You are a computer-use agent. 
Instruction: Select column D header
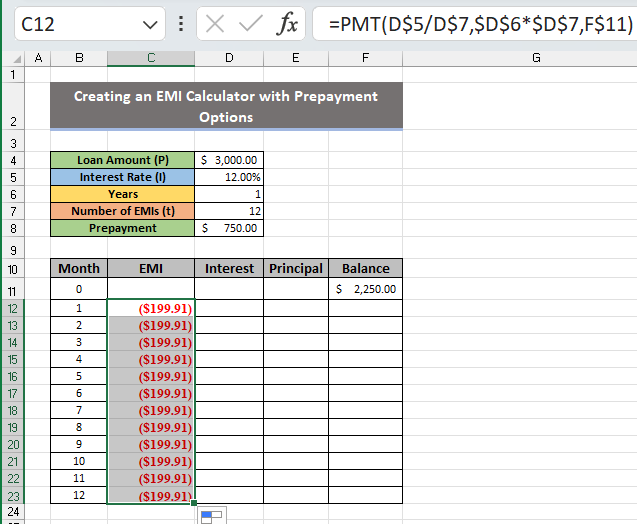(x=229, y=58)
